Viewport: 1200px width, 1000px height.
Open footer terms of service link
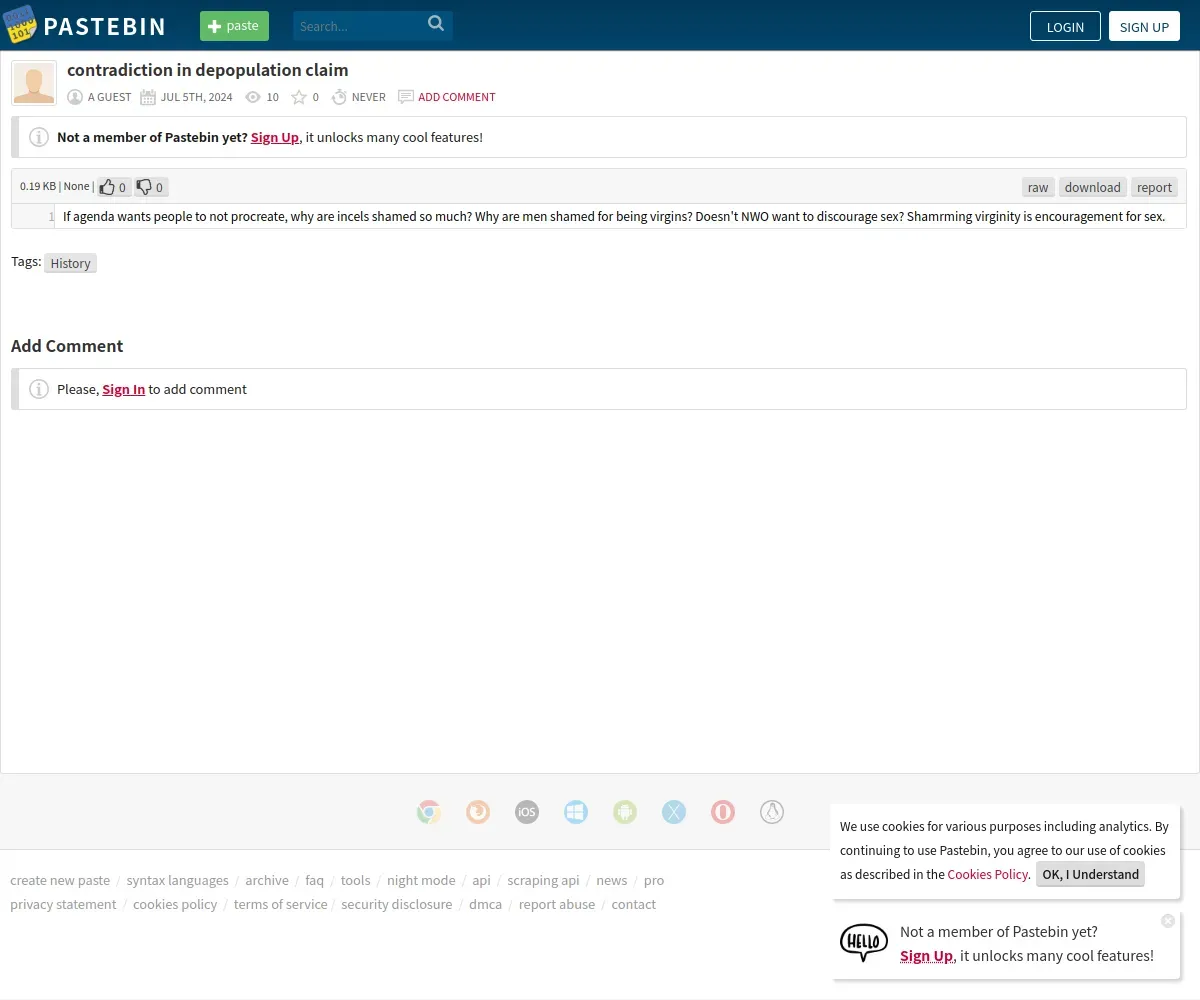point(281,904)
